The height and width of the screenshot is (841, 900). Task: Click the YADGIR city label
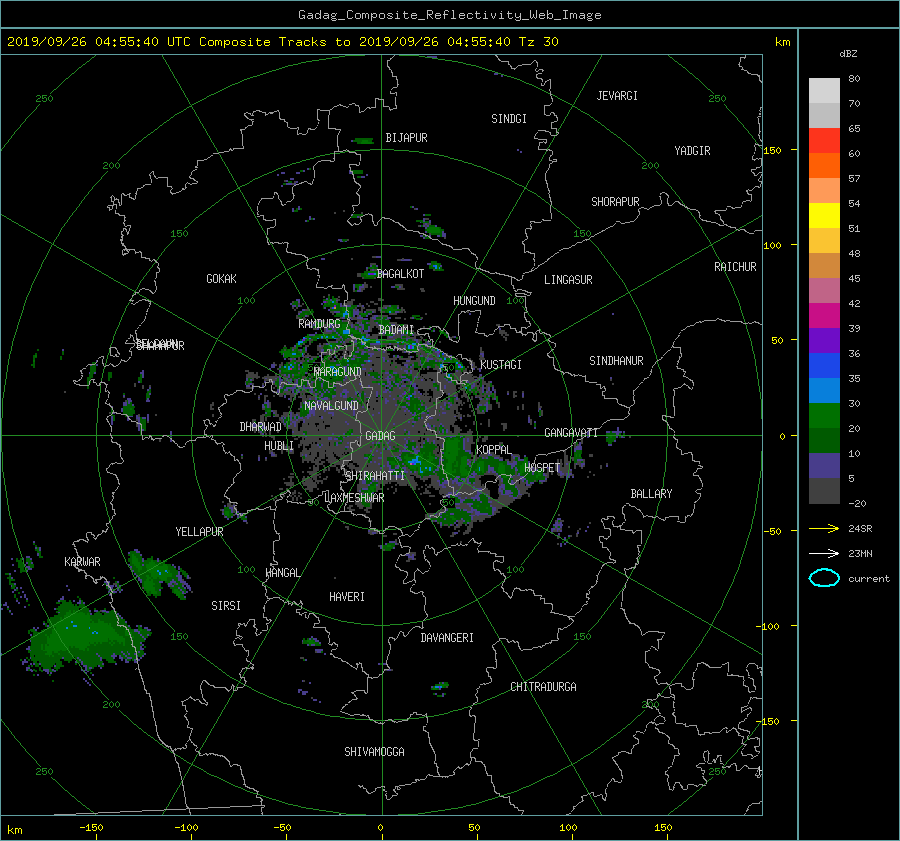692,151
